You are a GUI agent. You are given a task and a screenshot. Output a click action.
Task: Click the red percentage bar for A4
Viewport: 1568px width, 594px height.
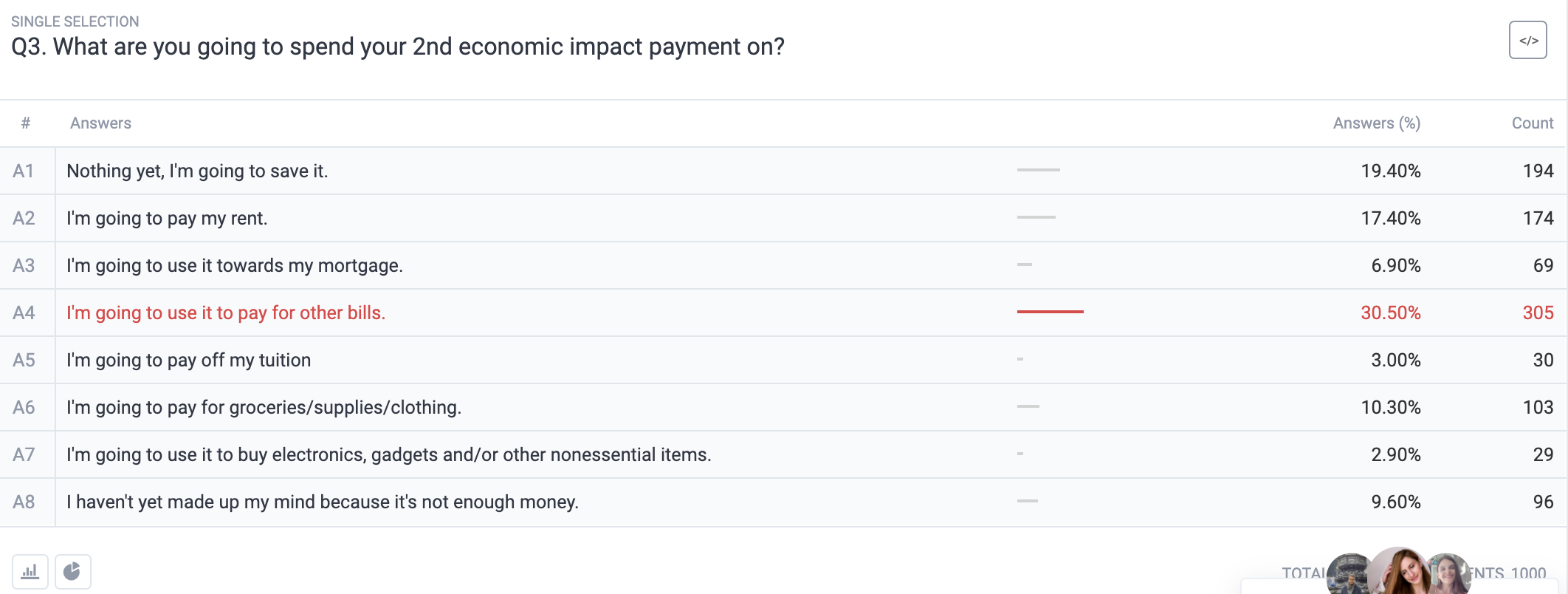pyautogui.click(x=1051, y=312)
